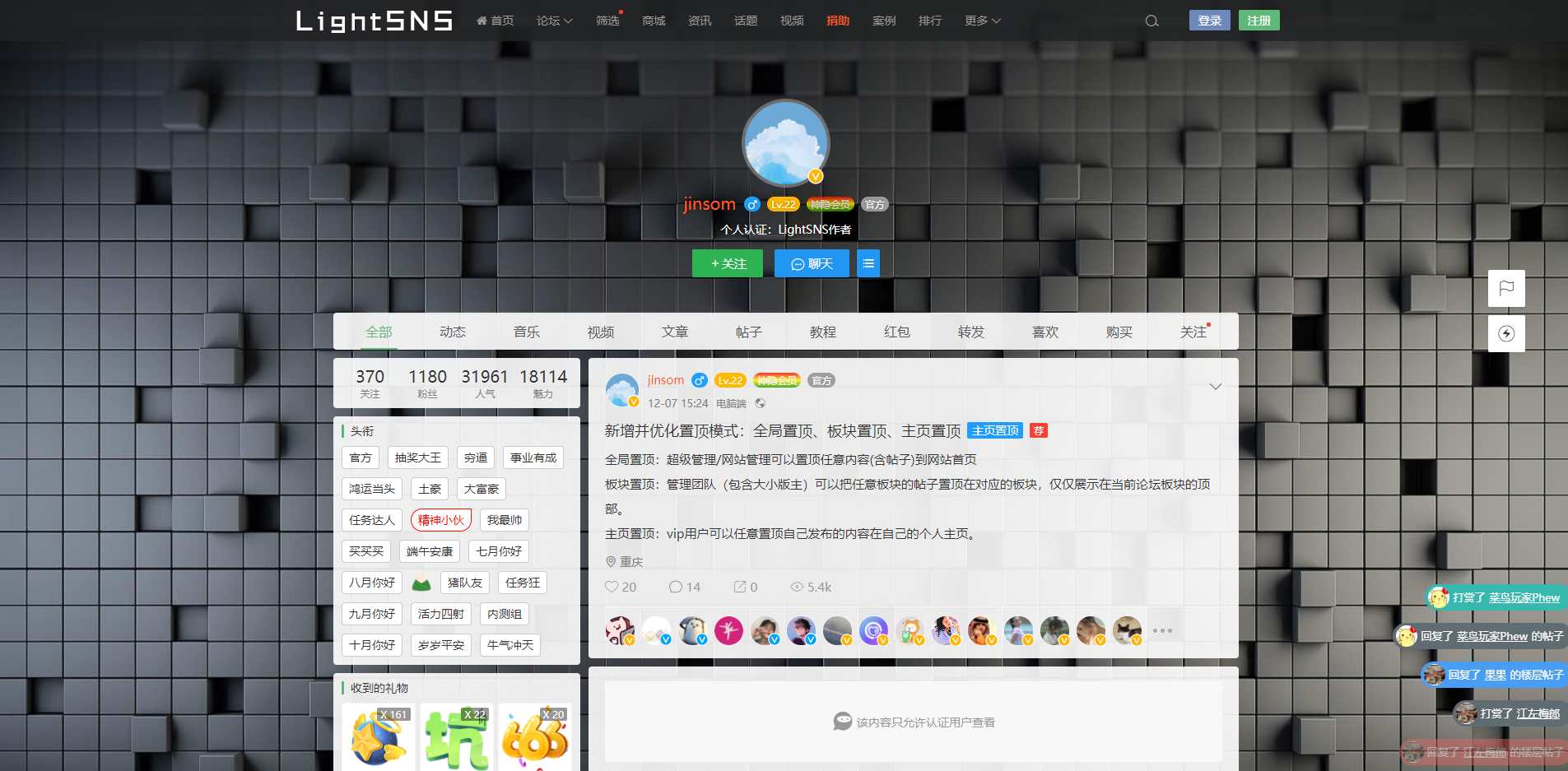Click the list icon beside the 聊天 button
Screen dimensions: 1568x771
868,263
